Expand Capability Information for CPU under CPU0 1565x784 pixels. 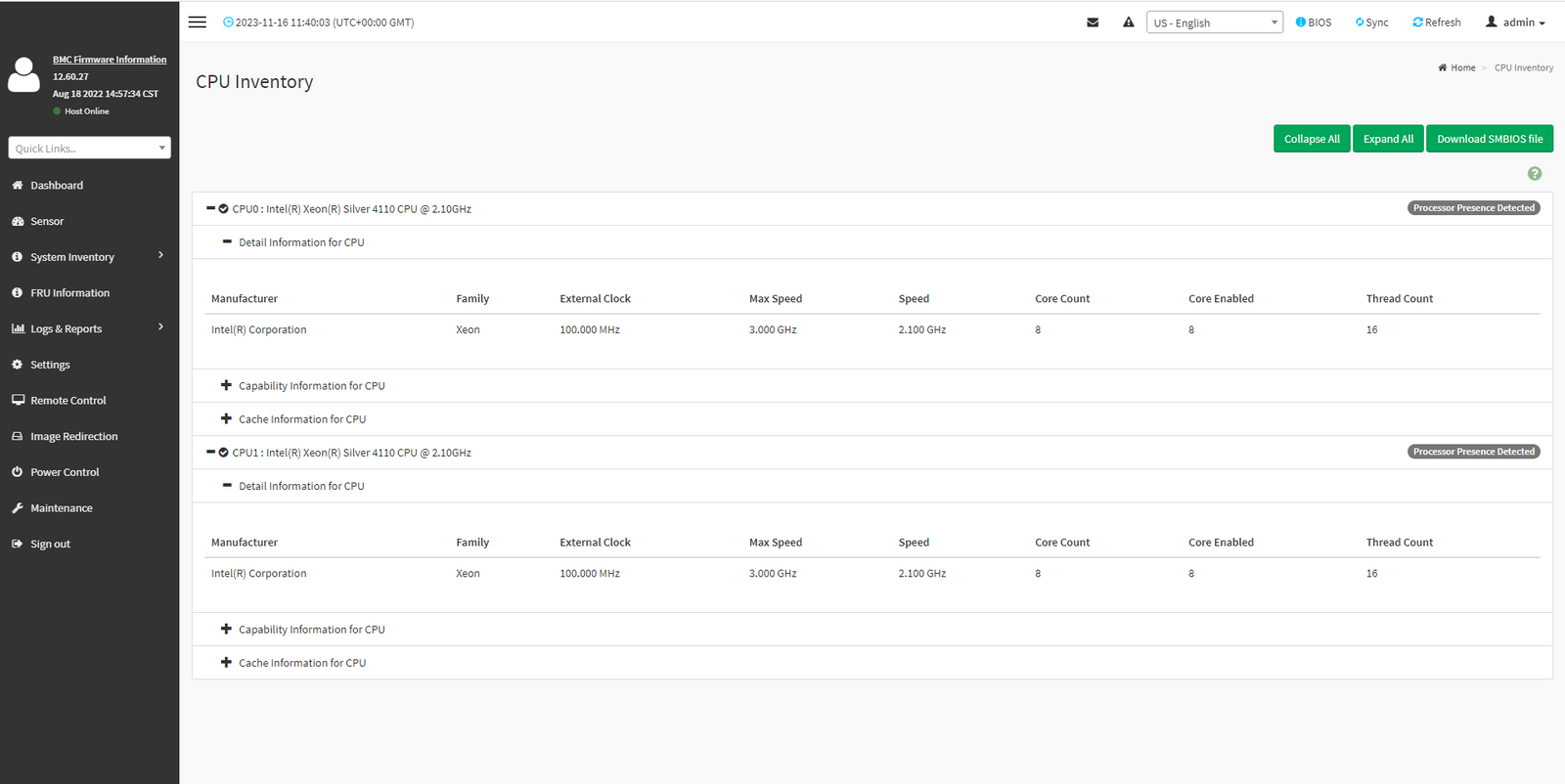[x=226, y=385]
